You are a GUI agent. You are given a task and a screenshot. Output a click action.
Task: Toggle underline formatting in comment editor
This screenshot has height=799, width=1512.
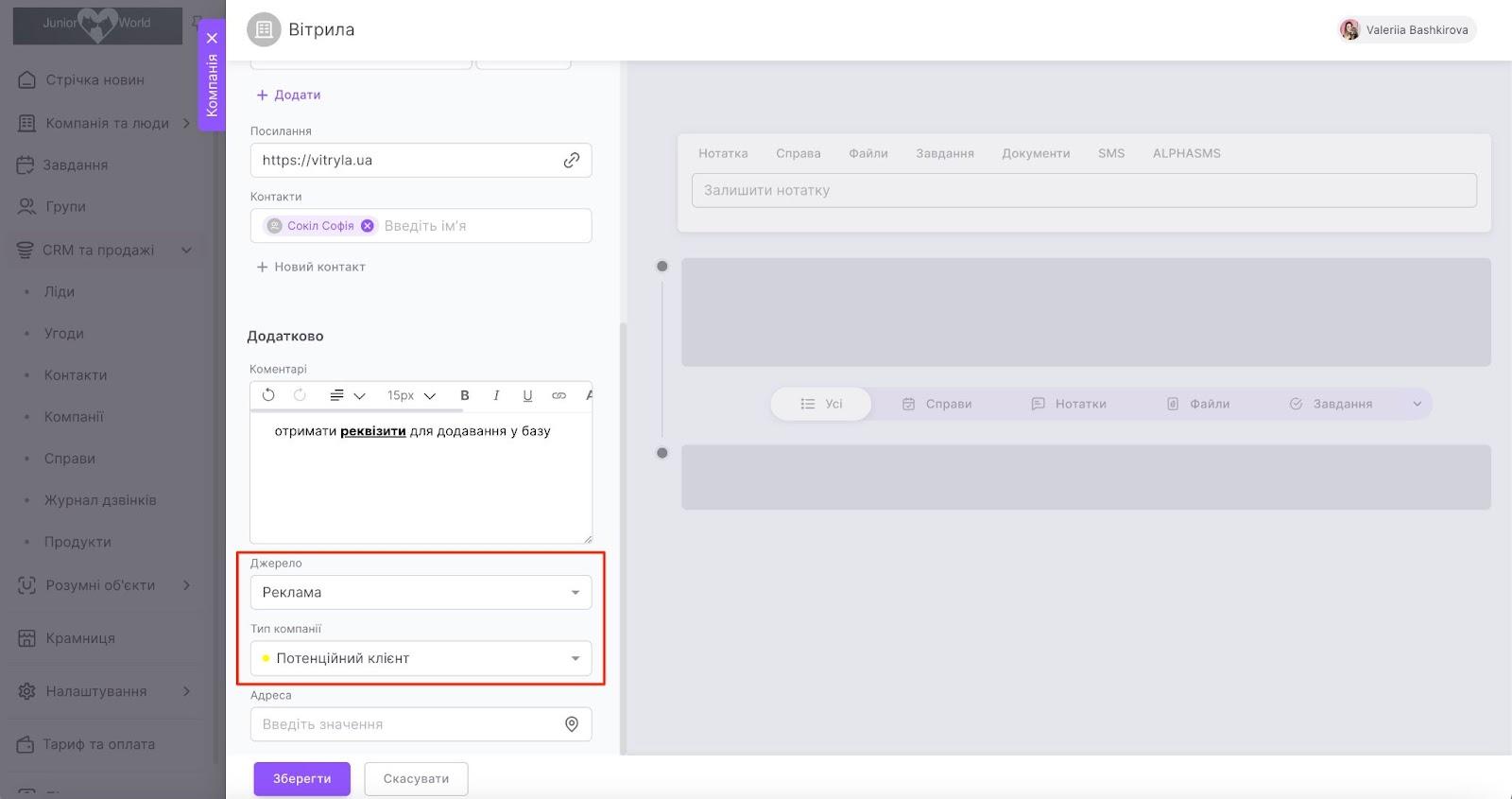coord(527,395)
